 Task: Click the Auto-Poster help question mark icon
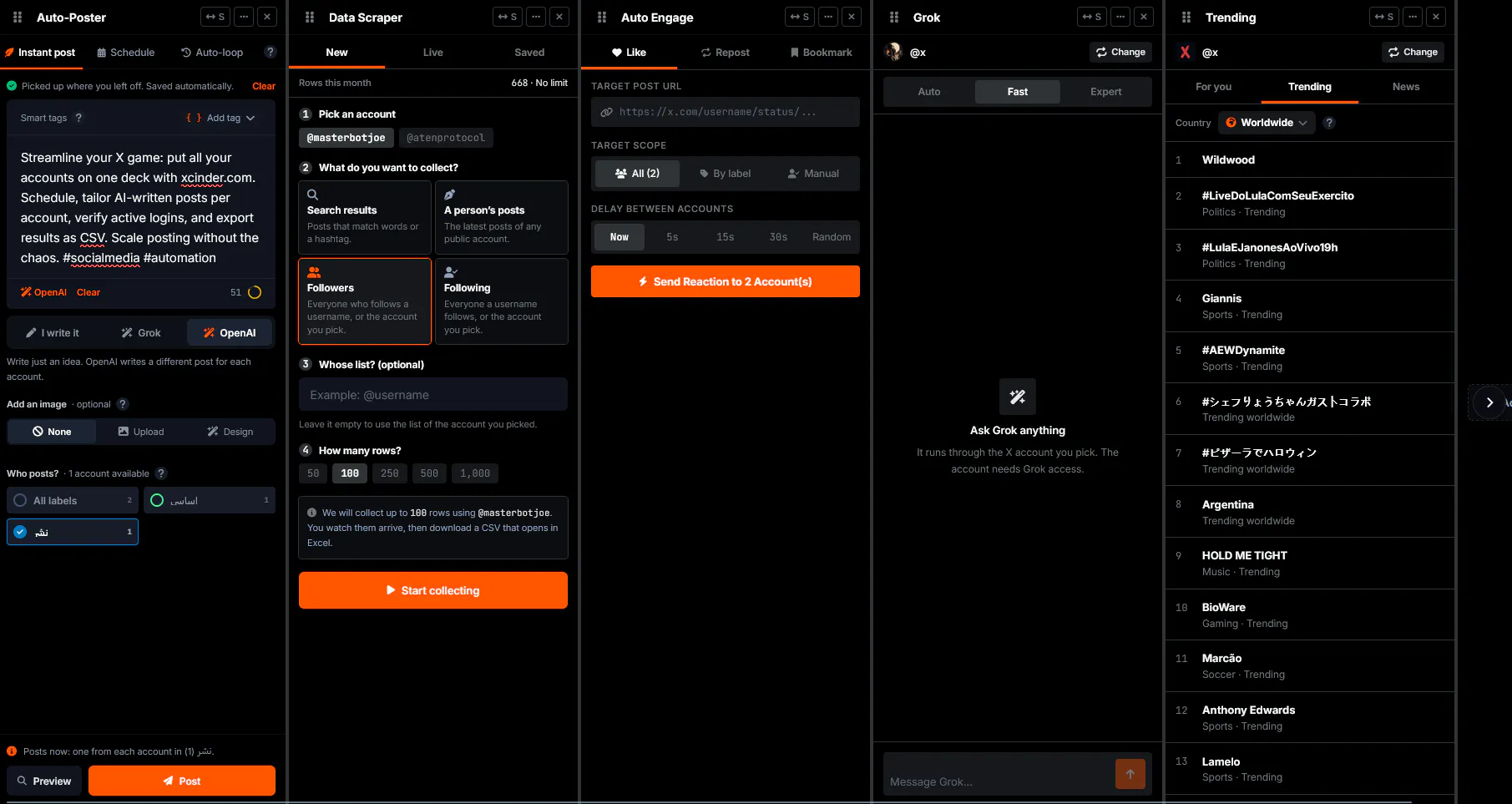click(x=270, y=52)
